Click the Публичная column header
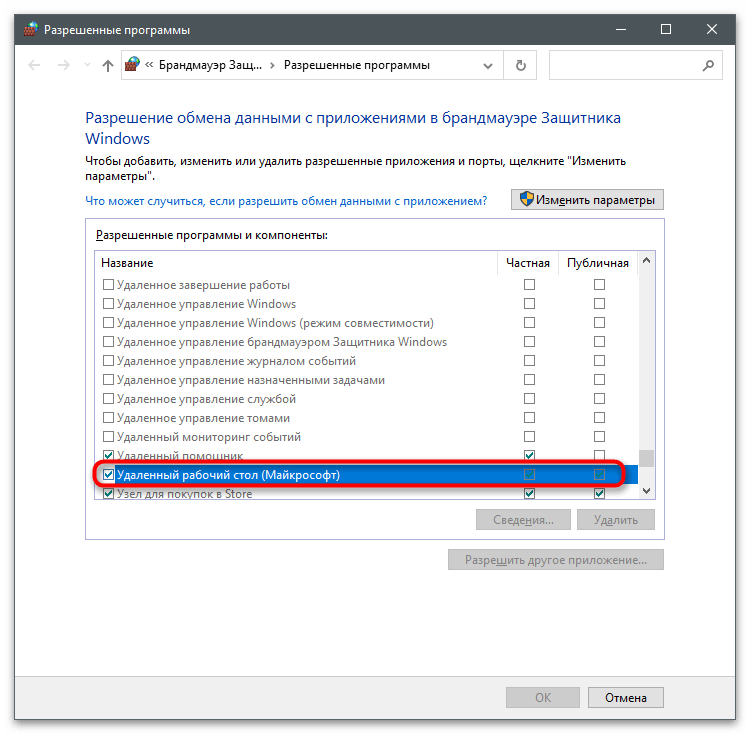Viewport: 750px width, 734px height. point(597,263)
